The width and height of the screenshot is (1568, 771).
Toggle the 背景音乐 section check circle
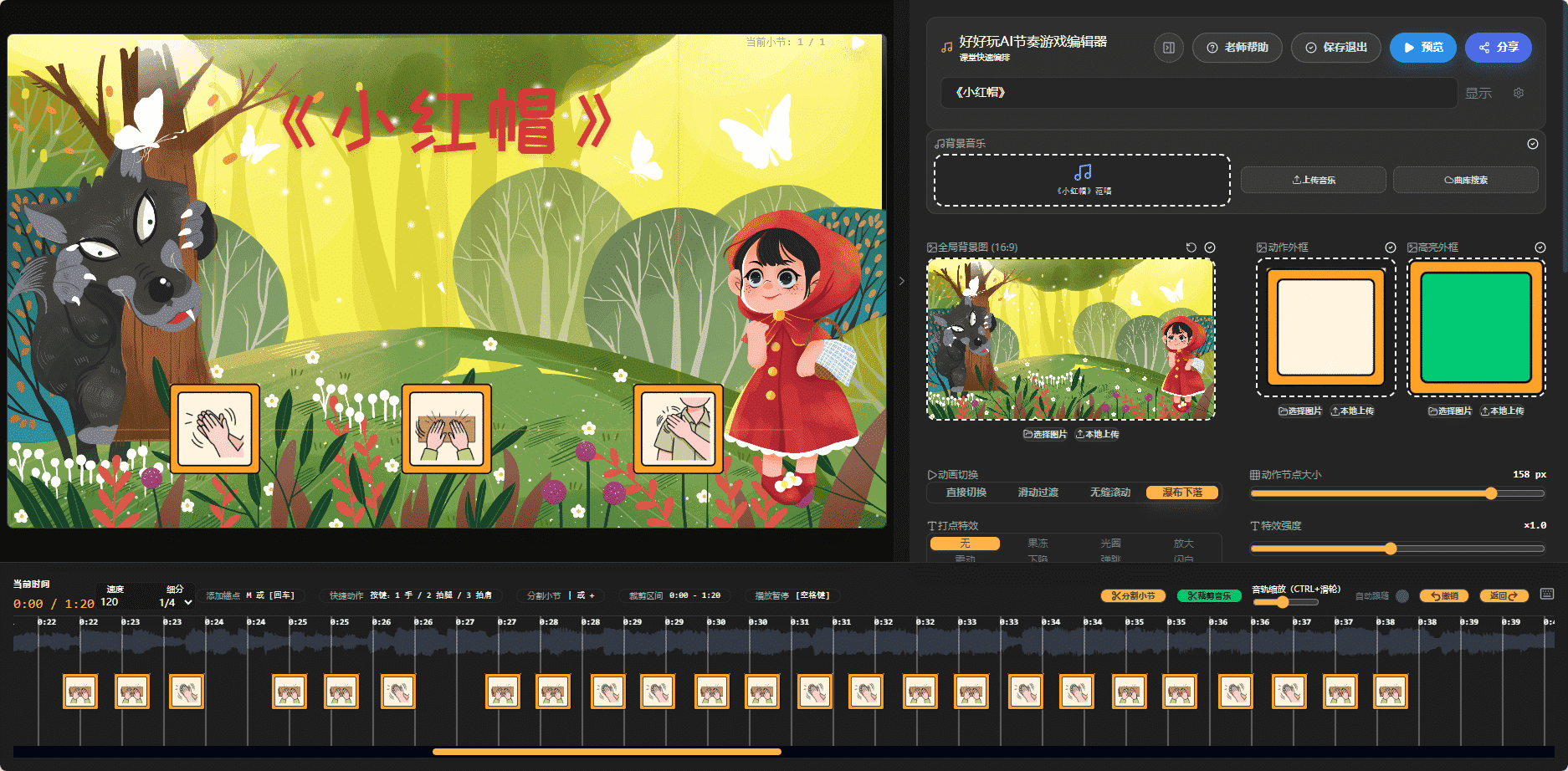1533,144
